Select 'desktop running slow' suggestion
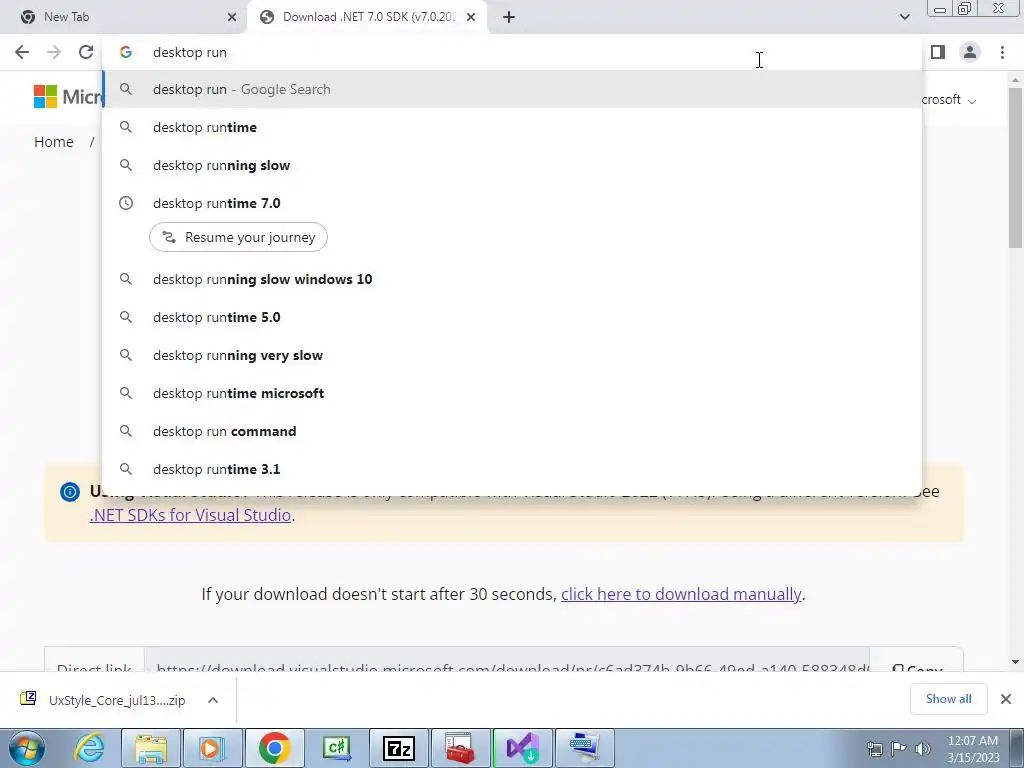Screen dimensions: 1024x768 coord(512,165)
